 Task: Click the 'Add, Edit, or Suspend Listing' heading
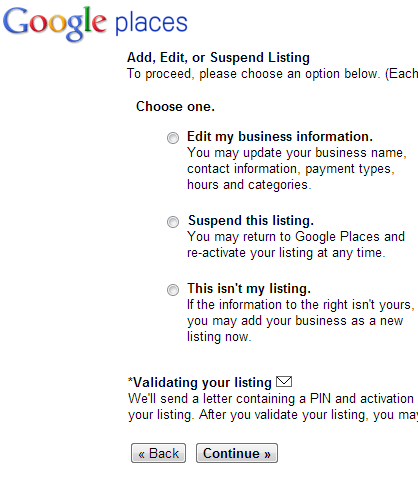[218, 58]
